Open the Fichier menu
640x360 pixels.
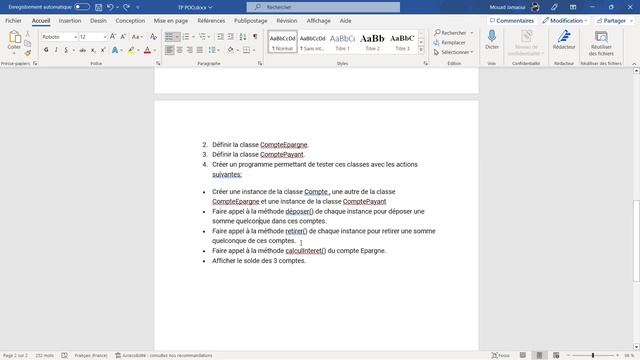(x=13, y=20)
